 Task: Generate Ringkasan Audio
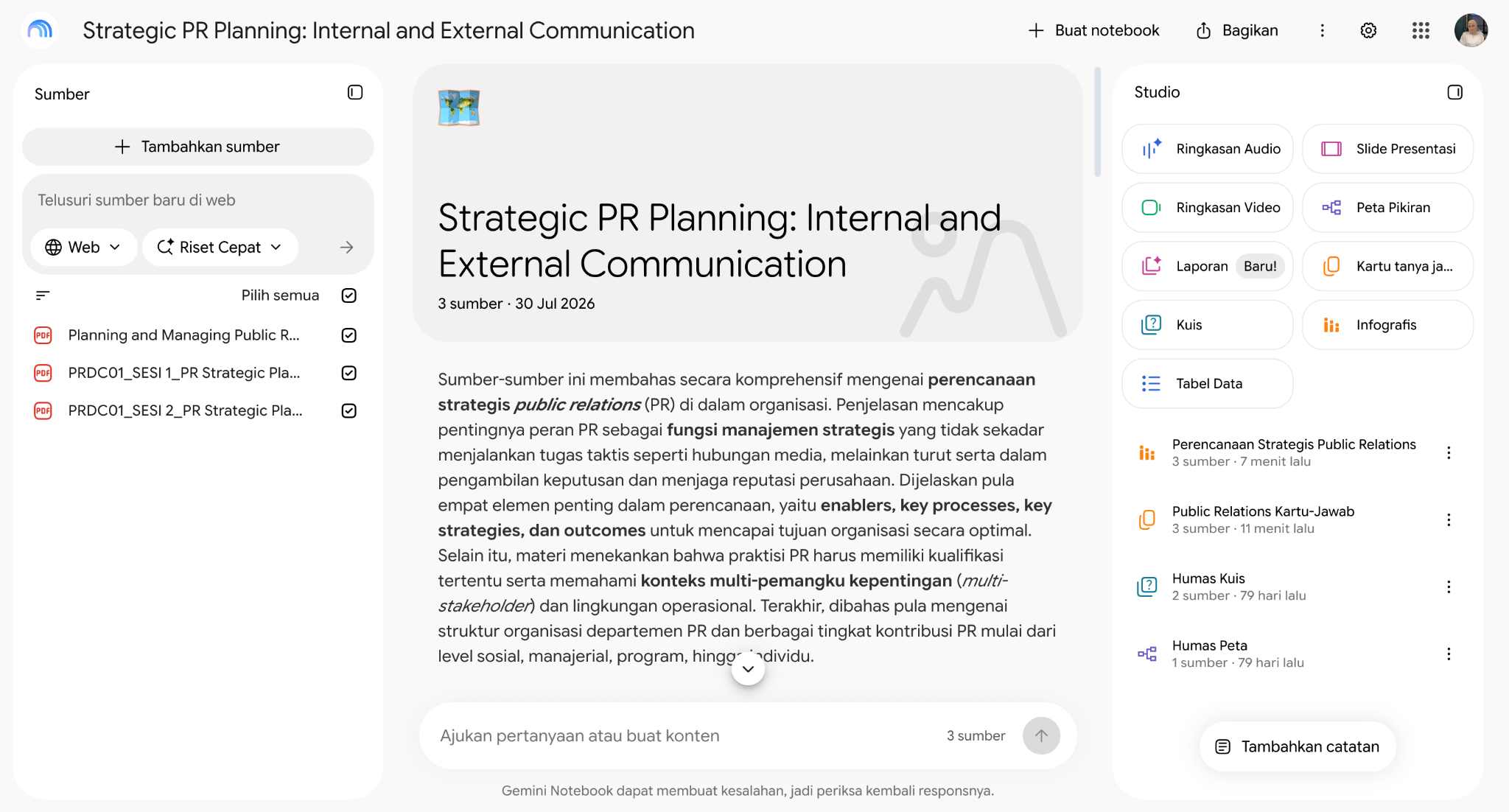click(x=1207, y=149)
